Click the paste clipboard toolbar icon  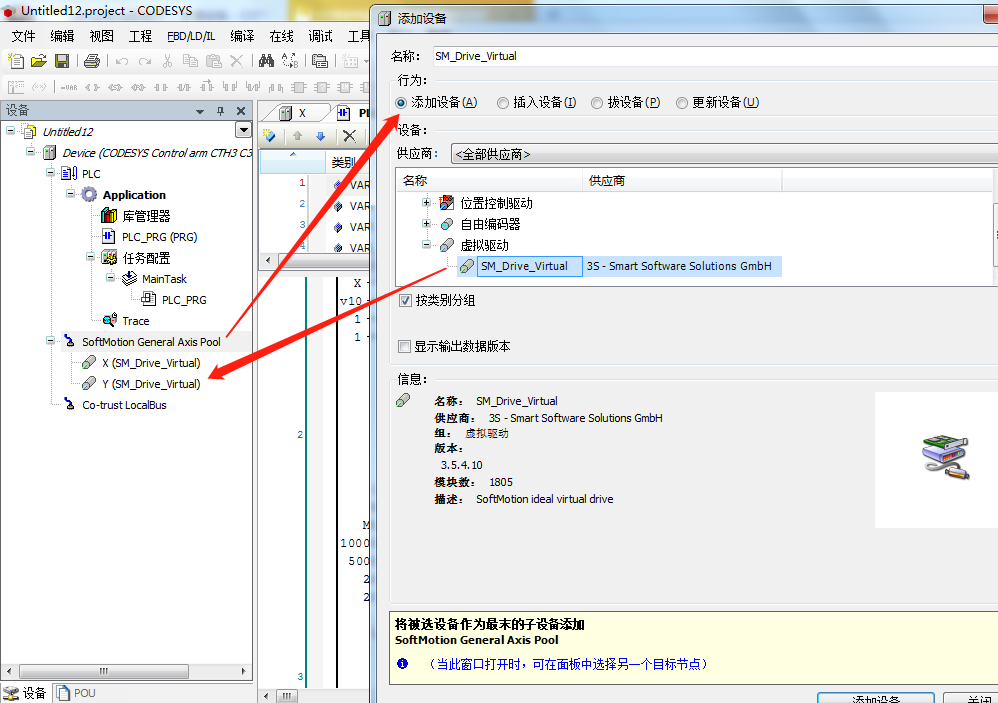[214, 61]
